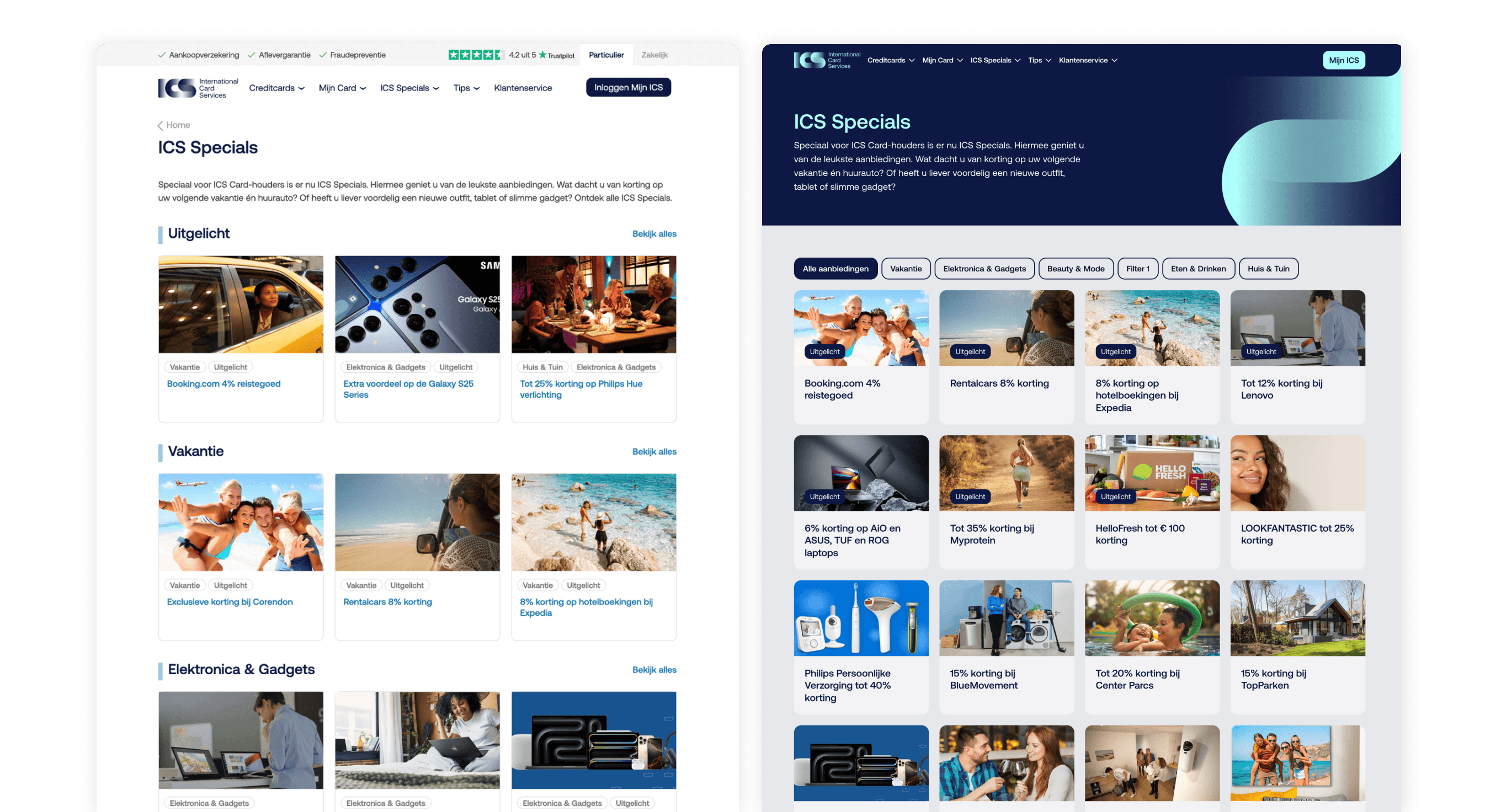Screen dimensions: 1501x812
Task: Select the Vakantie filter chip
Action: point(906,269)
